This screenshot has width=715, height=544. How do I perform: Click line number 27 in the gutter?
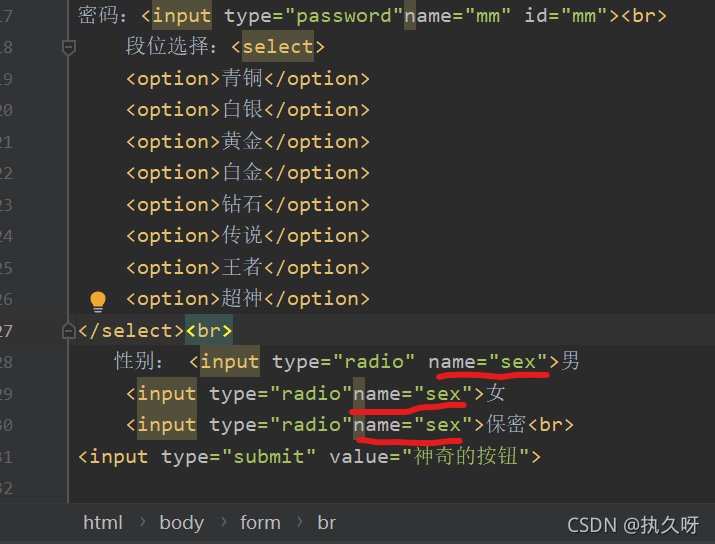coord(6,331)
